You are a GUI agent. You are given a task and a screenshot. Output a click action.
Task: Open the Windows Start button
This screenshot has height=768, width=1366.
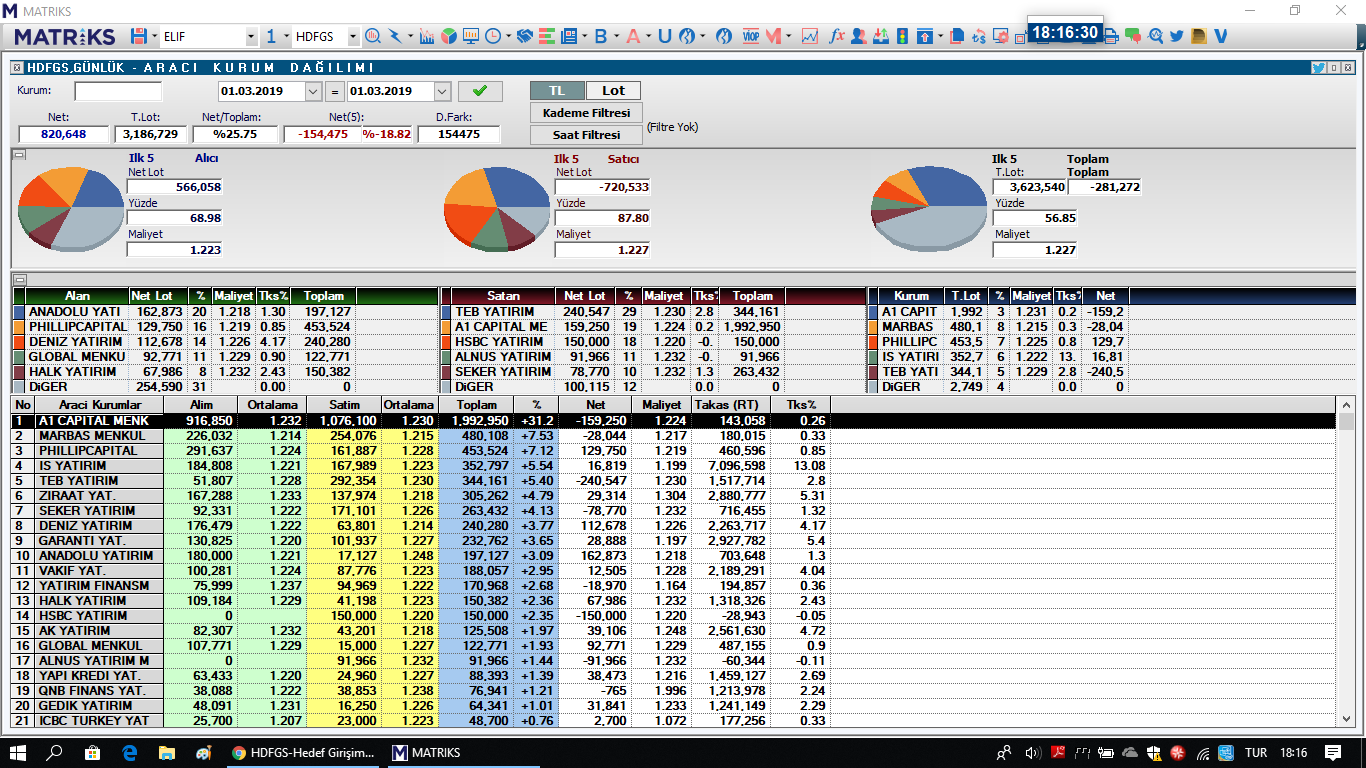click(x=17, y=753)
